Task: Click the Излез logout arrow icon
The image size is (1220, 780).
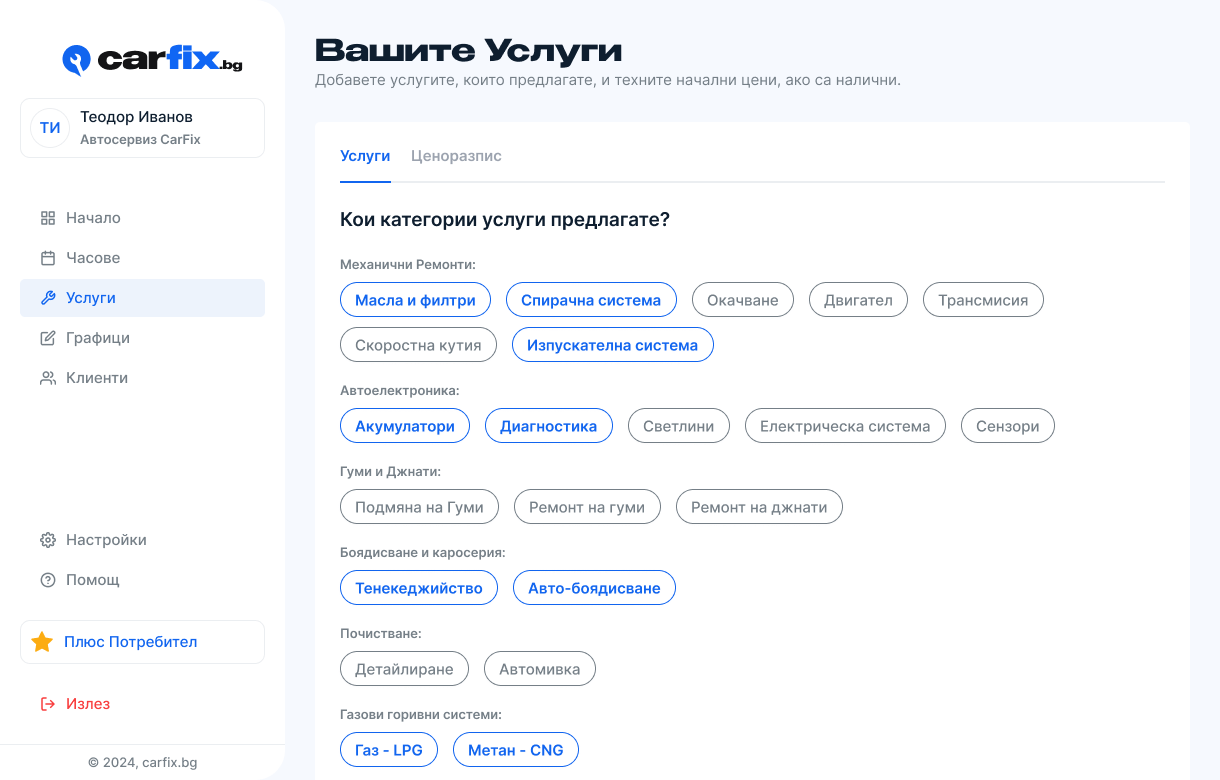Action: 48,704
